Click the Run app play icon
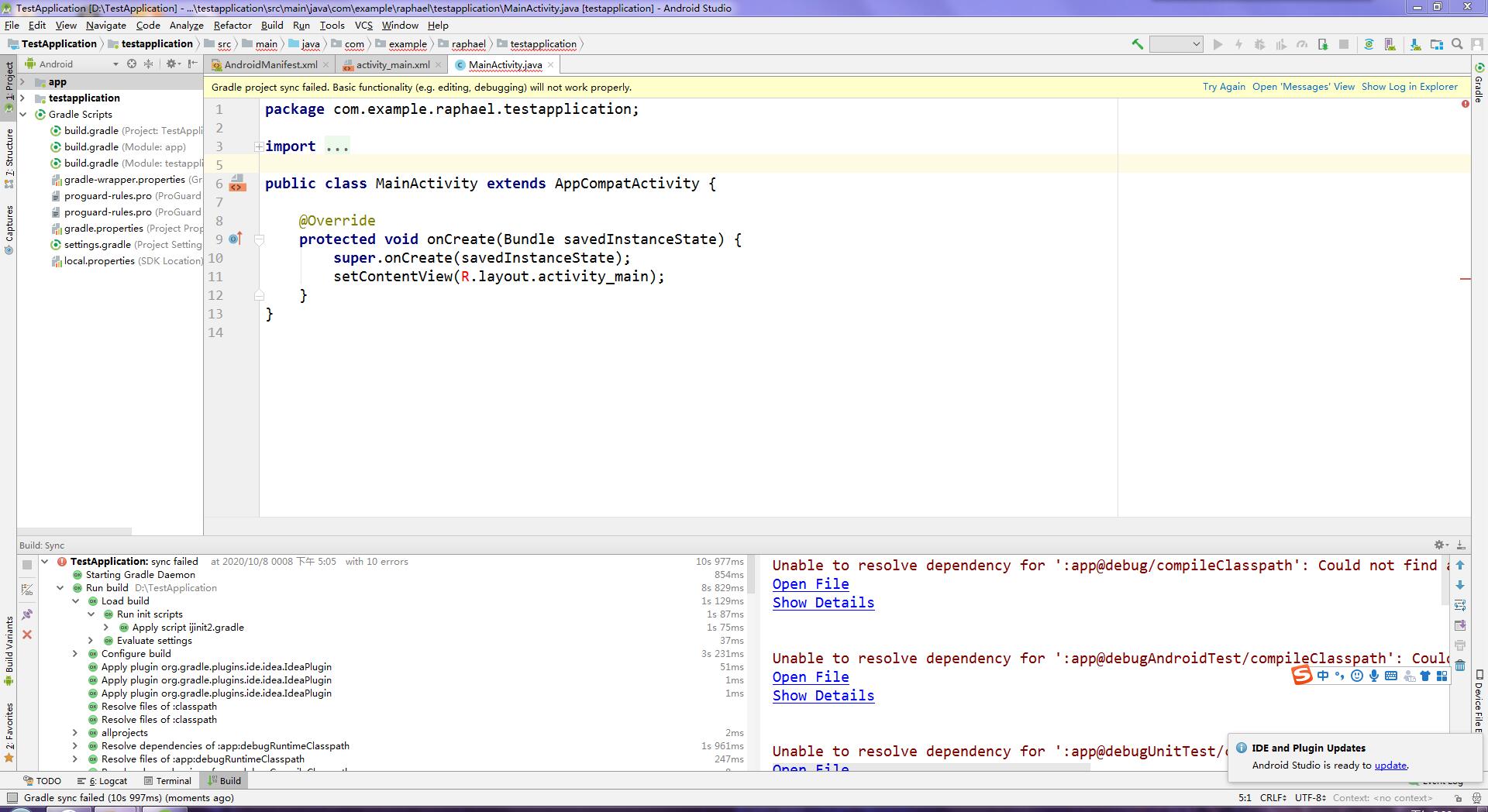Image resolution: width=1488 pixels, height=812 pixels. click(x=1218, y=44)
